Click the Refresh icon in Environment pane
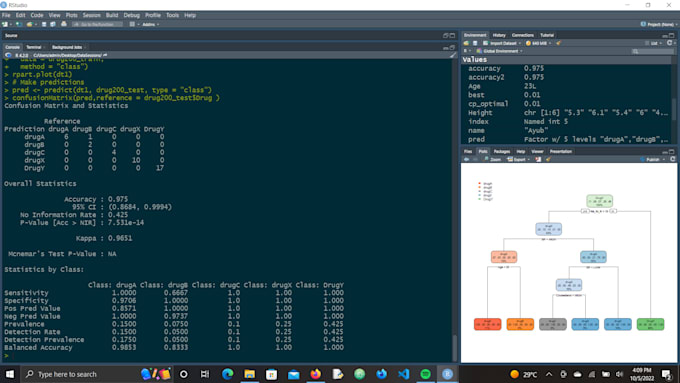This screenshot has height=383, width=680. pyautogui.click(x=670, y=43)
